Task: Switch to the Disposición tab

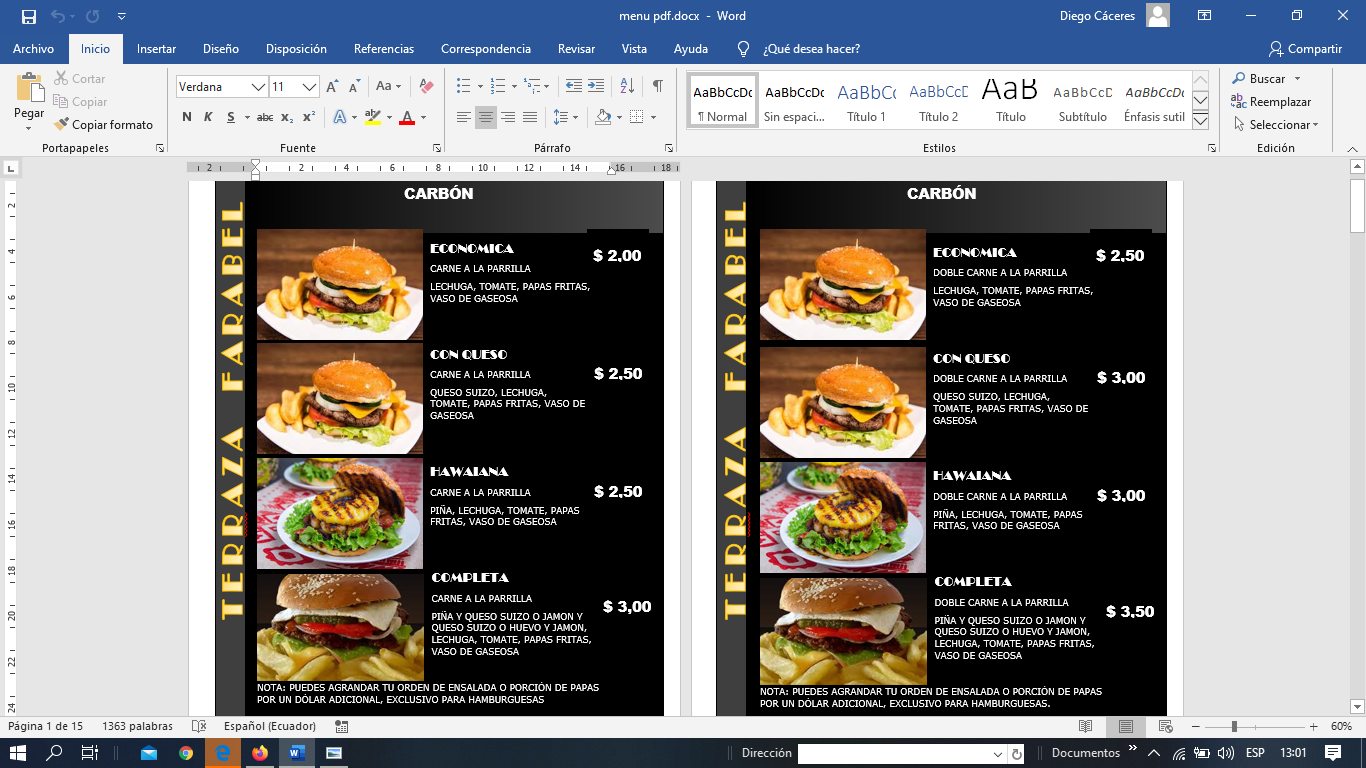Action: click(296, 49)
